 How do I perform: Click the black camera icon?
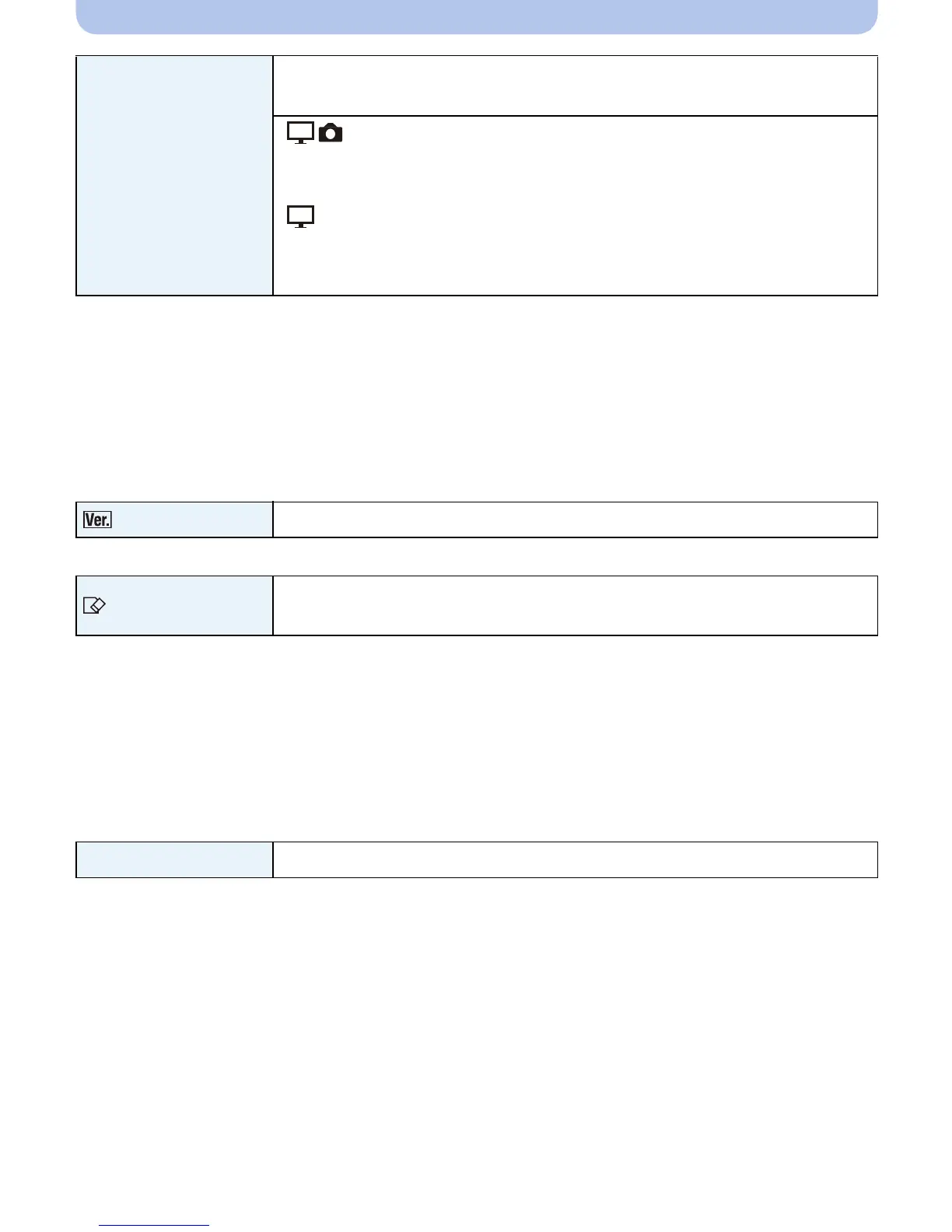coord(331,134)
